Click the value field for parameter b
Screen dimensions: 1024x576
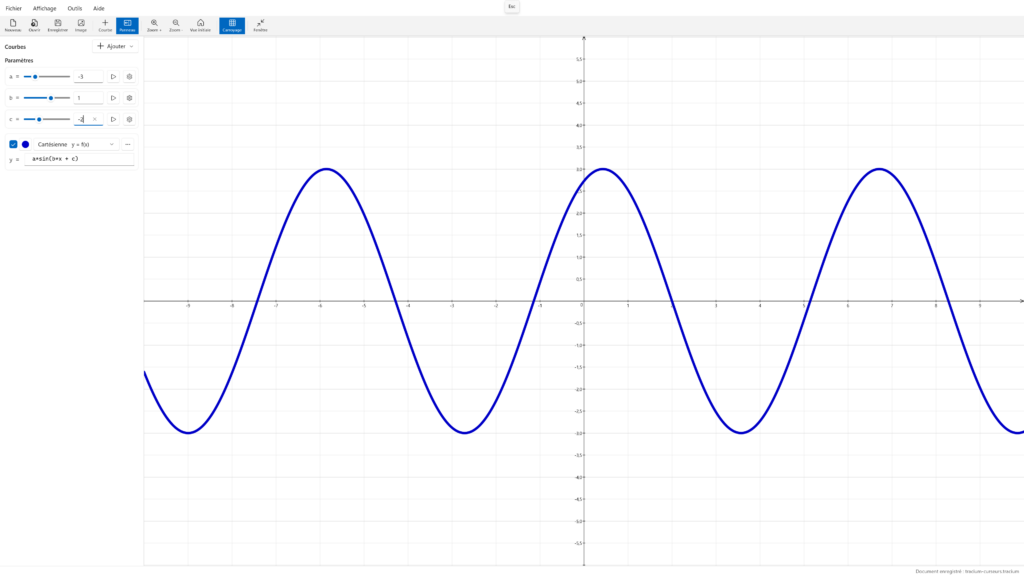tap(88, 98)
